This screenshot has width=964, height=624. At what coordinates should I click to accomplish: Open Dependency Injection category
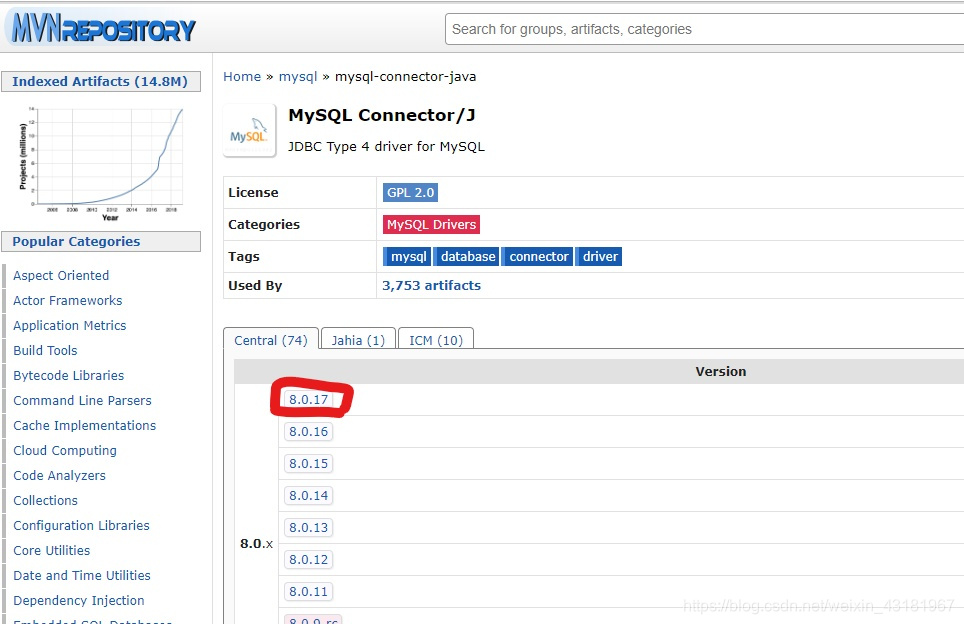point(79,601)
